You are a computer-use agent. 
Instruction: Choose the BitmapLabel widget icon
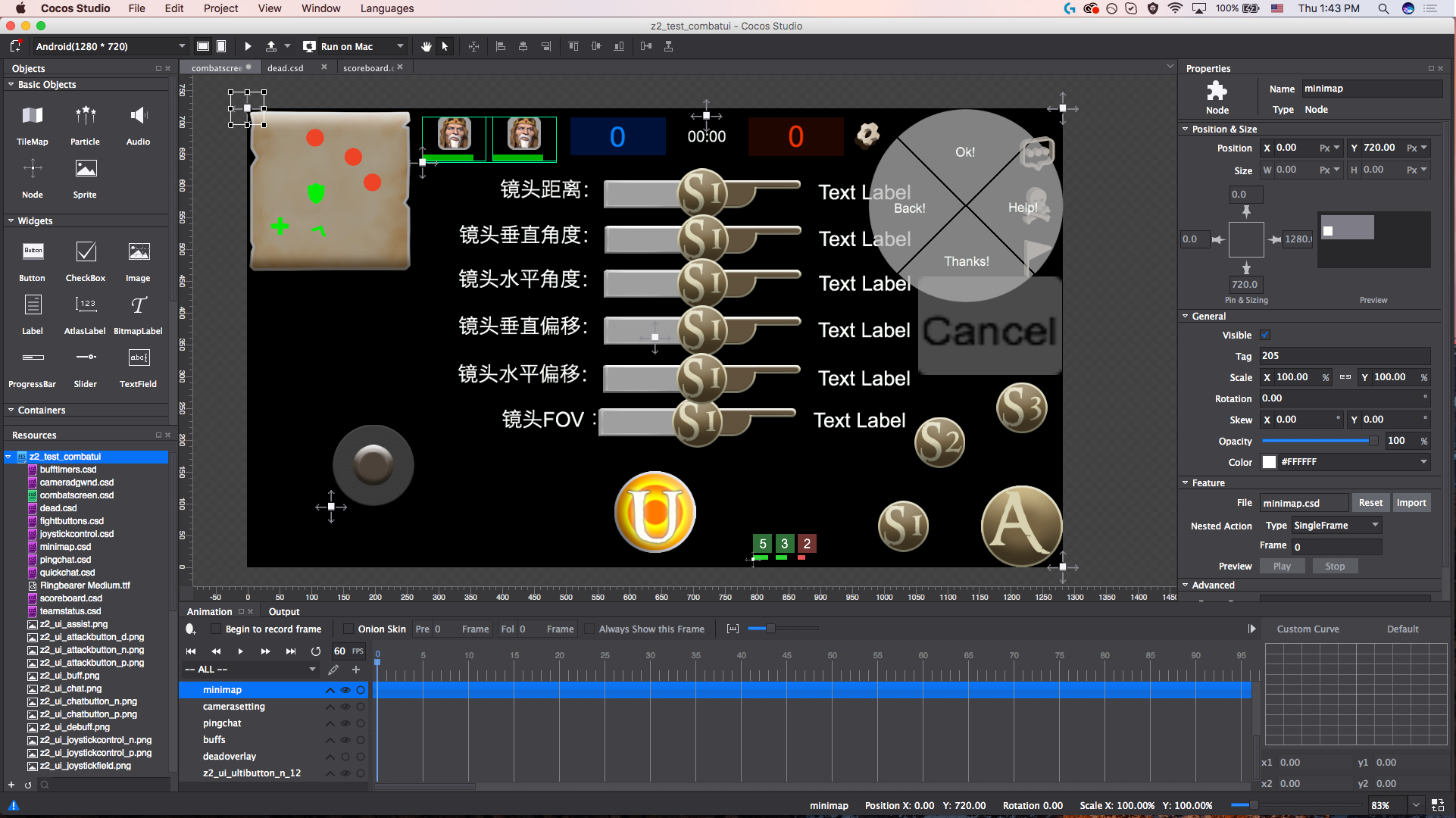tap(138, 305)
